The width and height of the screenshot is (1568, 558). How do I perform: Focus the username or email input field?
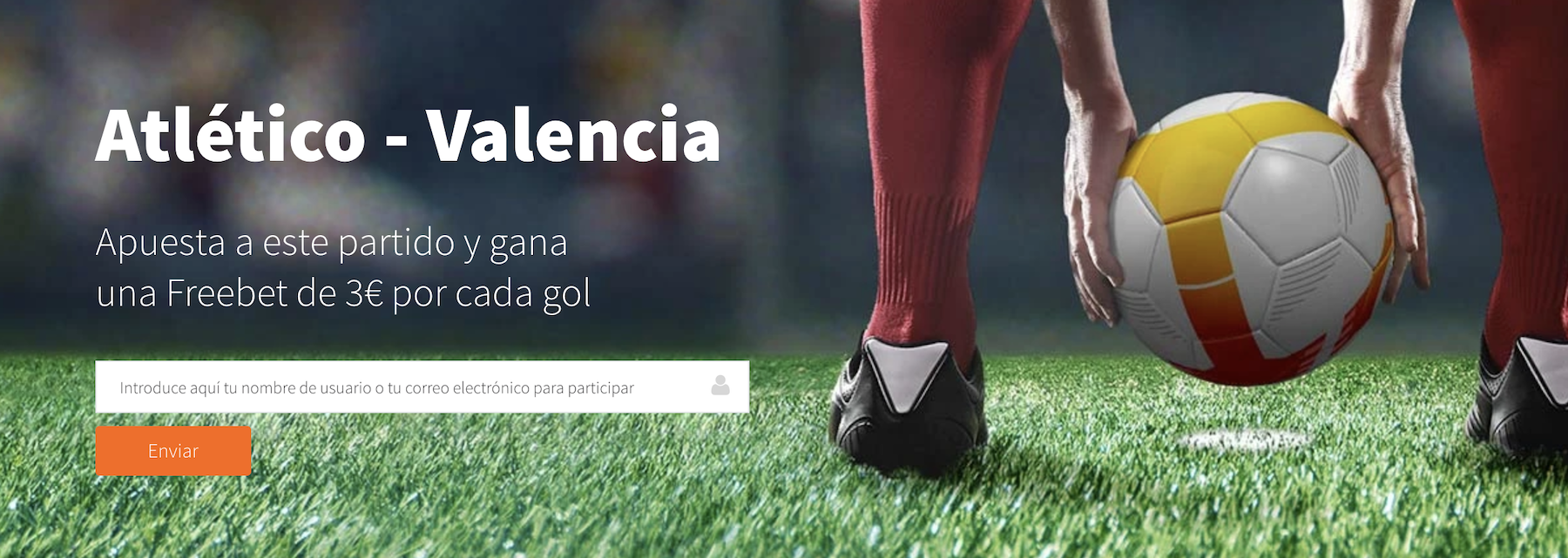coord(422,387)
